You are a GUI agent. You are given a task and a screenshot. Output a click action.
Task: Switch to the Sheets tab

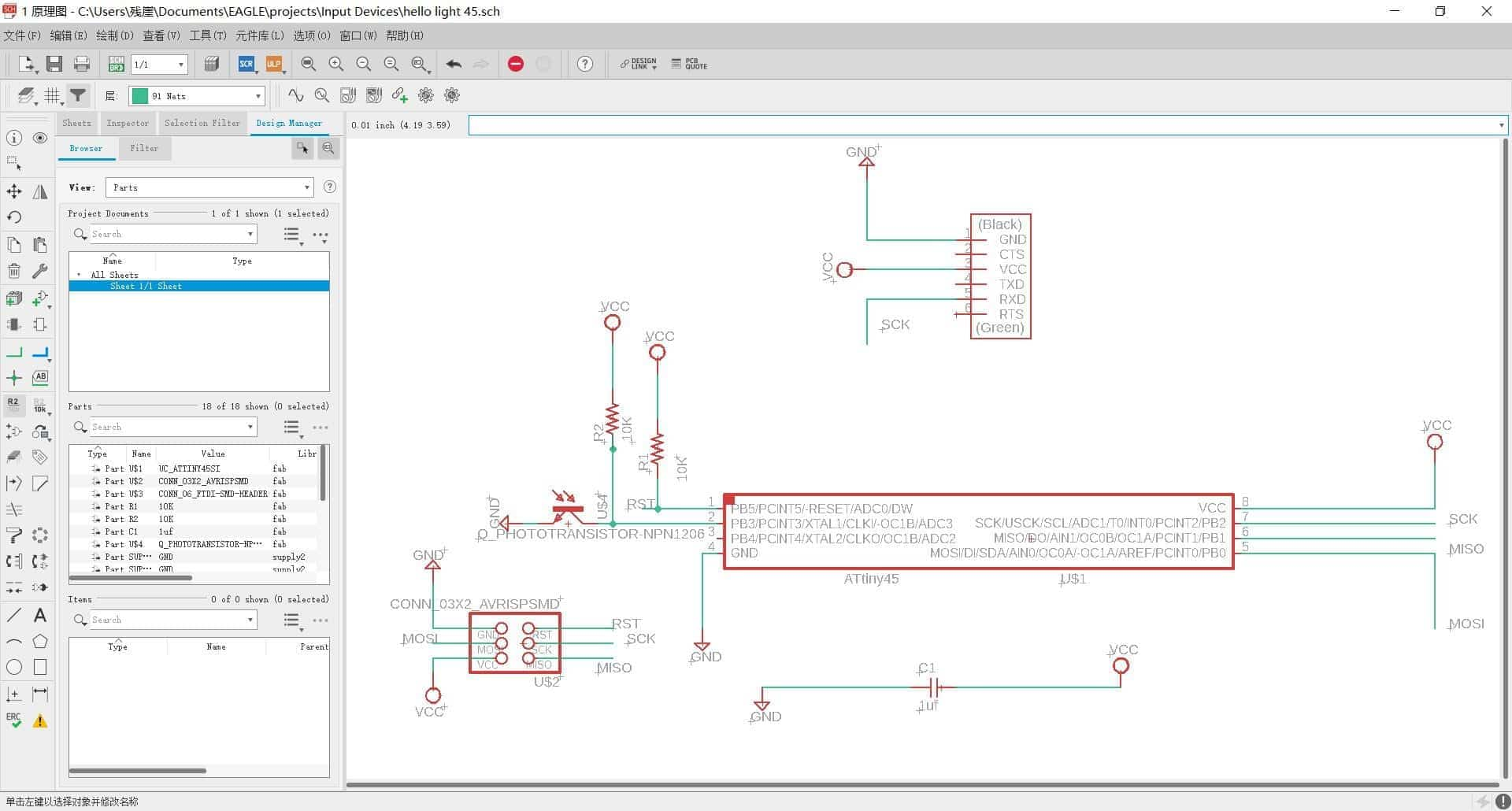(x=76, y=123)
